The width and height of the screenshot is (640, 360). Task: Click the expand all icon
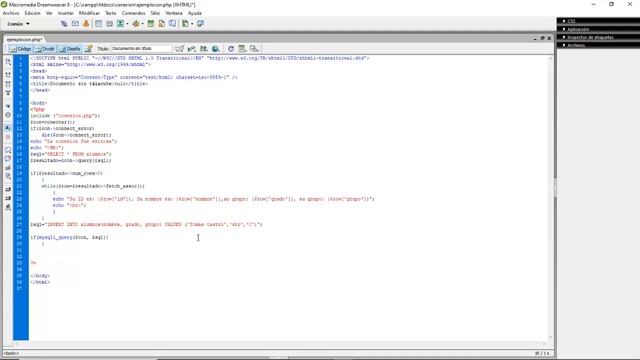[8, 93]
